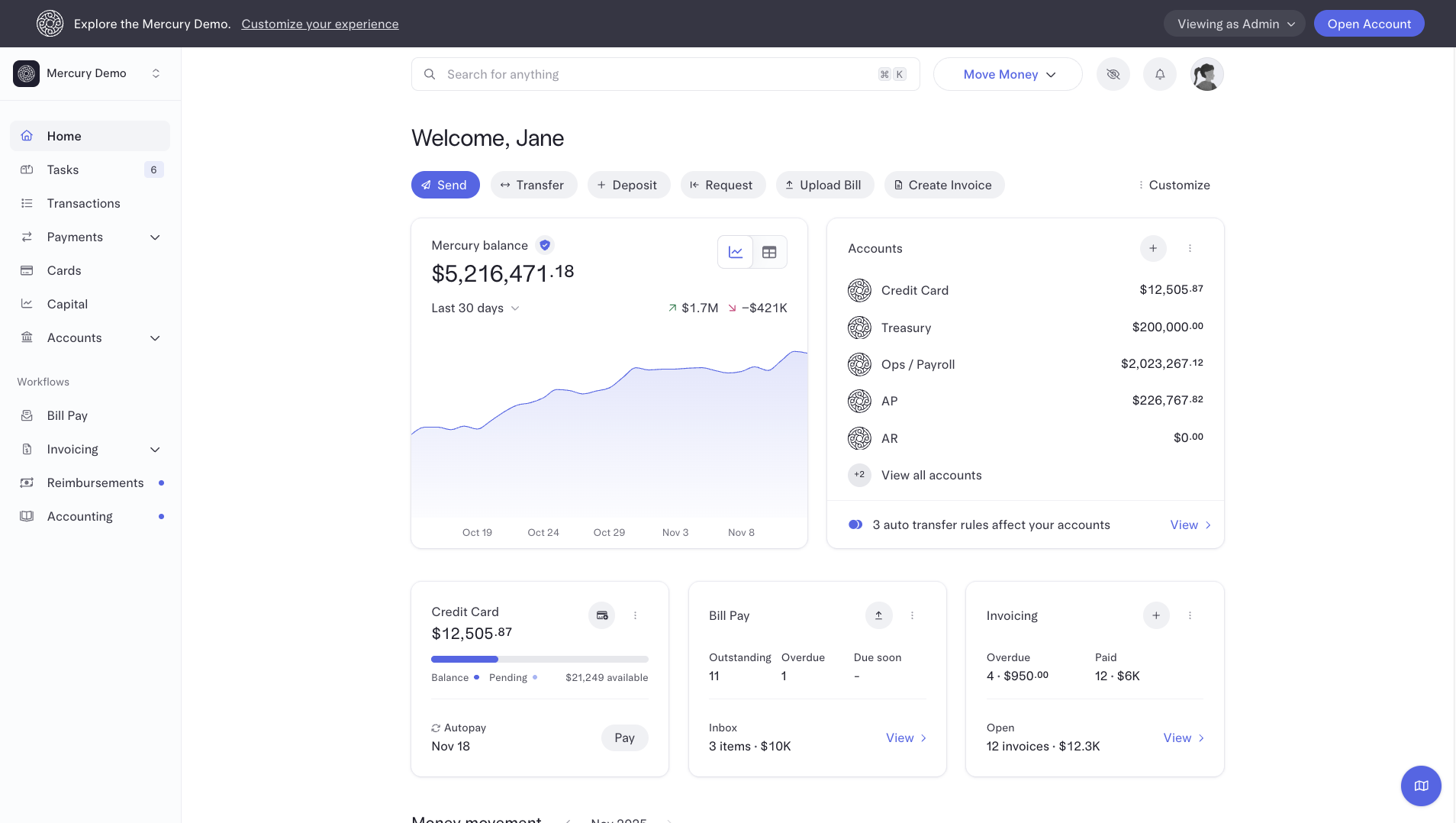
Task: Open the Mercury Demo workspace switcher
Action: pos(90,73)
